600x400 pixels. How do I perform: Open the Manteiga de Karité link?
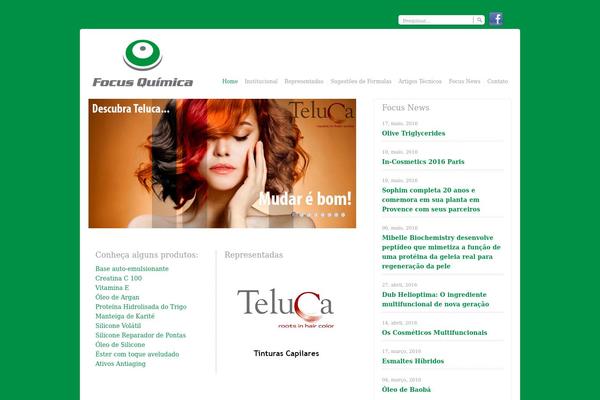pos(125,316)
